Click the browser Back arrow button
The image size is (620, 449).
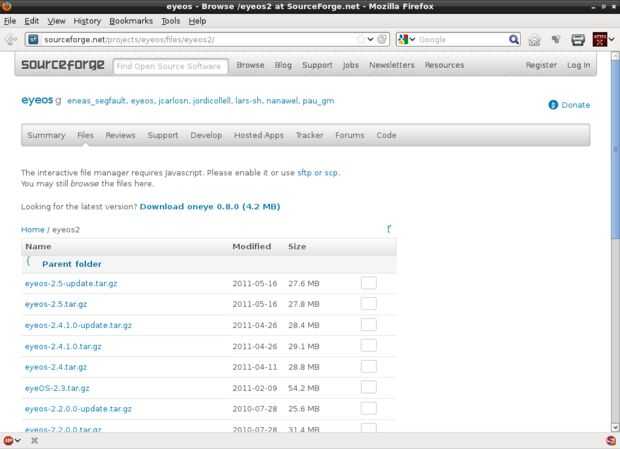[11, 40]
